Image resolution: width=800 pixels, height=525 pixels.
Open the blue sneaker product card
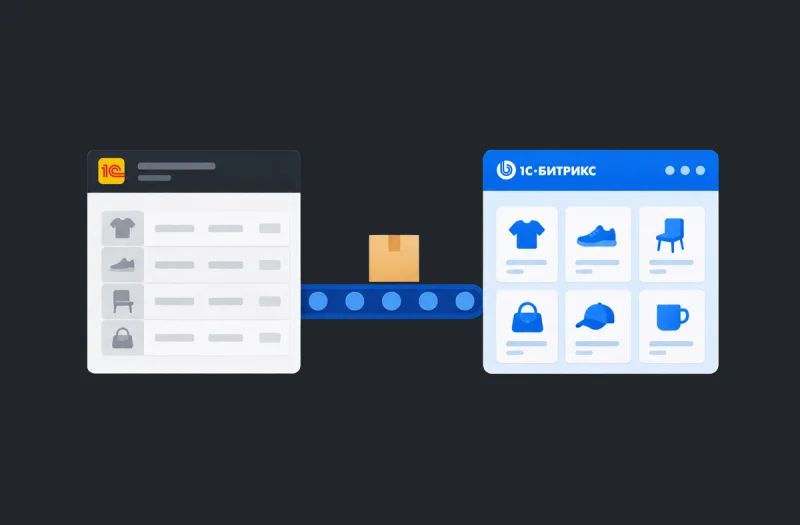click(598, 244)
